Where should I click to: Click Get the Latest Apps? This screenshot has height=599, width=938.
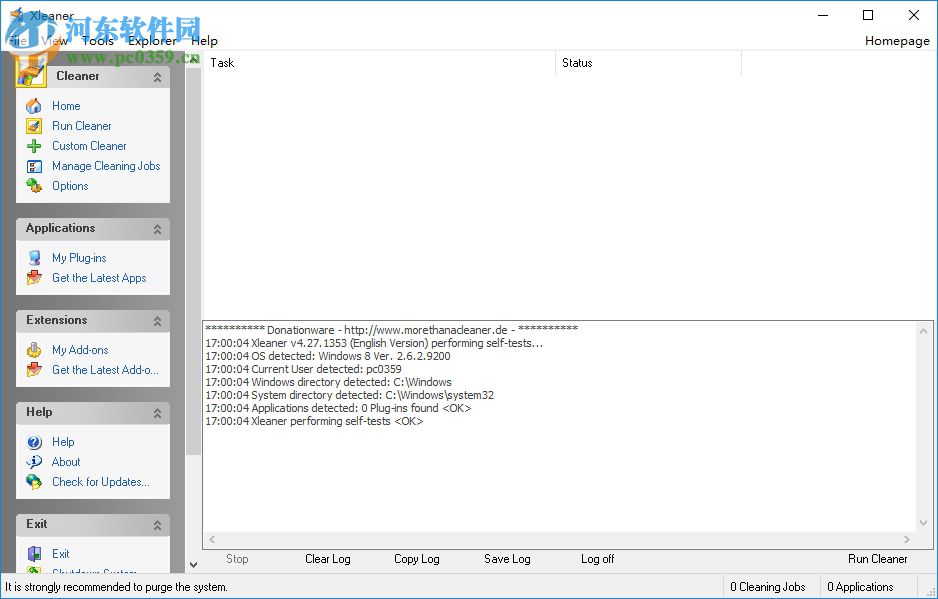(96, 277)
